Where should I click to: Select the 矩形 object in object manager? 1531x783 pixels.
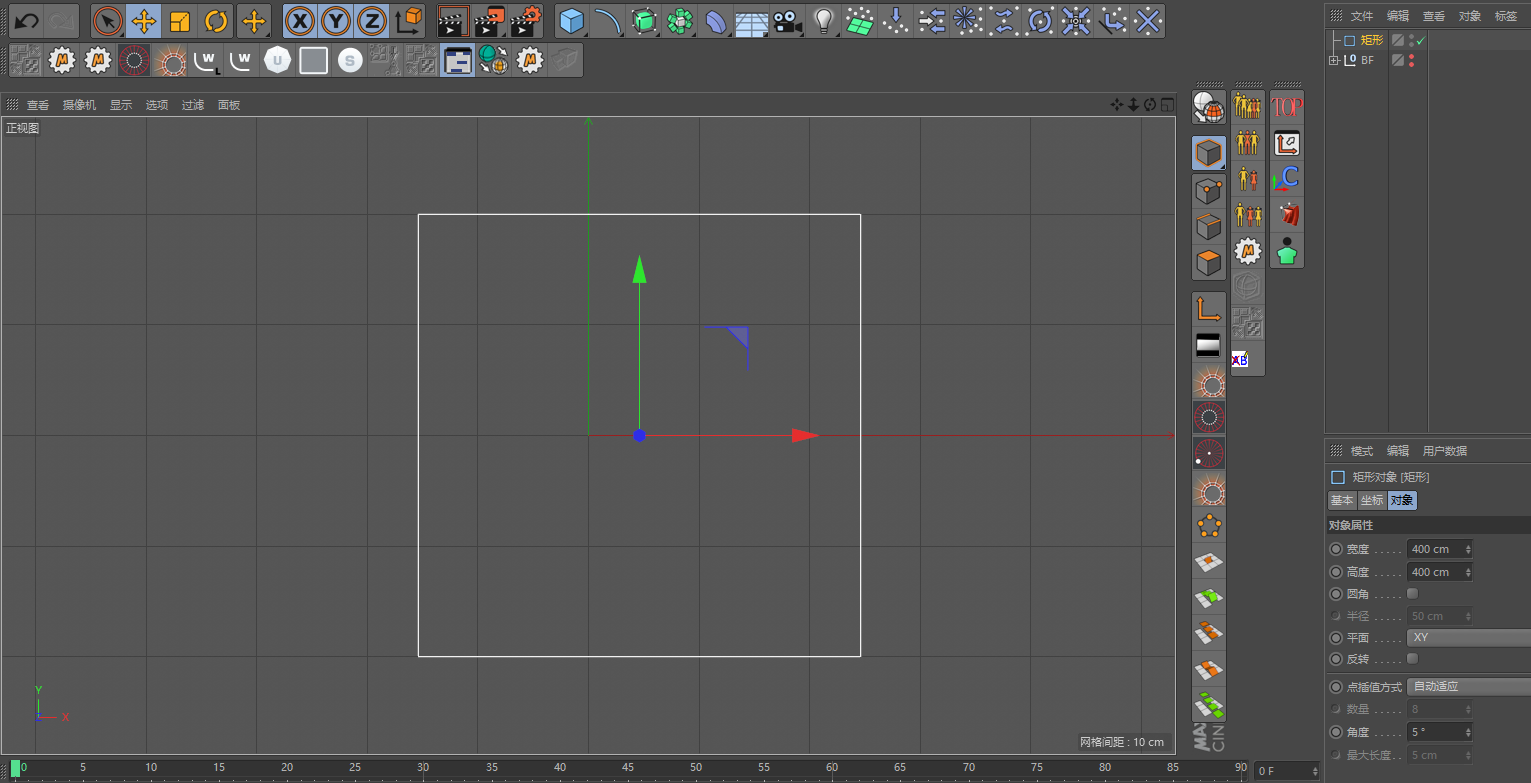[1372, 41]
